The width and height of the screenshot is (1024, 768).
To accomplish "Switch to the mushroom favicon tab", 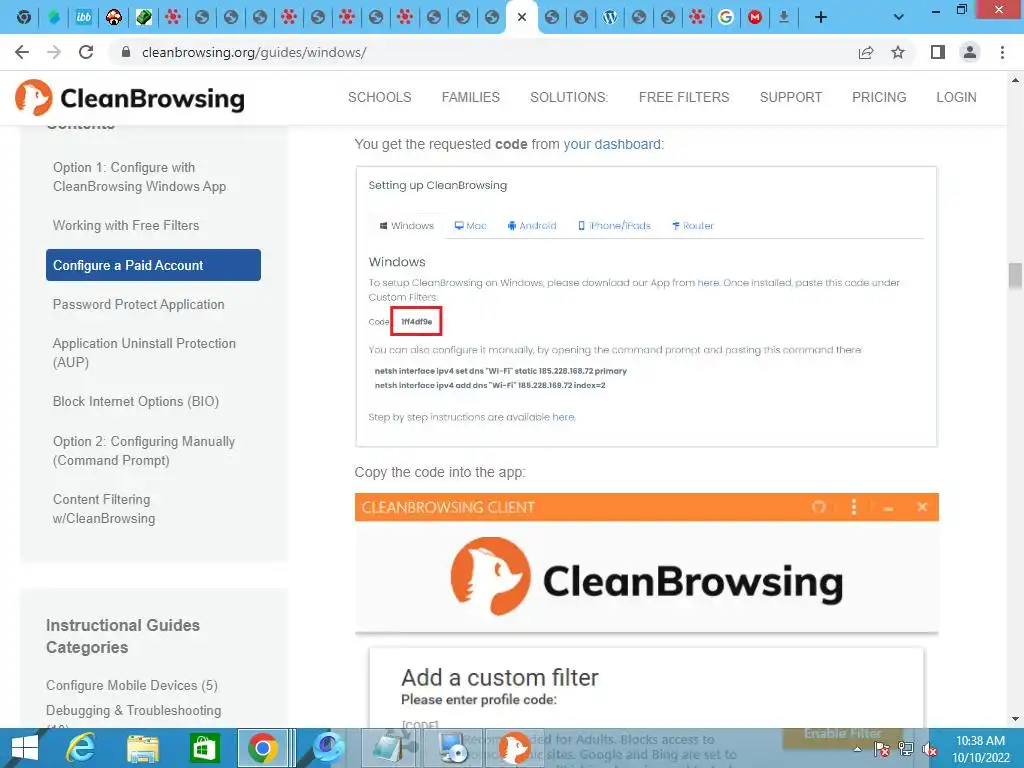I will [114, 17].
